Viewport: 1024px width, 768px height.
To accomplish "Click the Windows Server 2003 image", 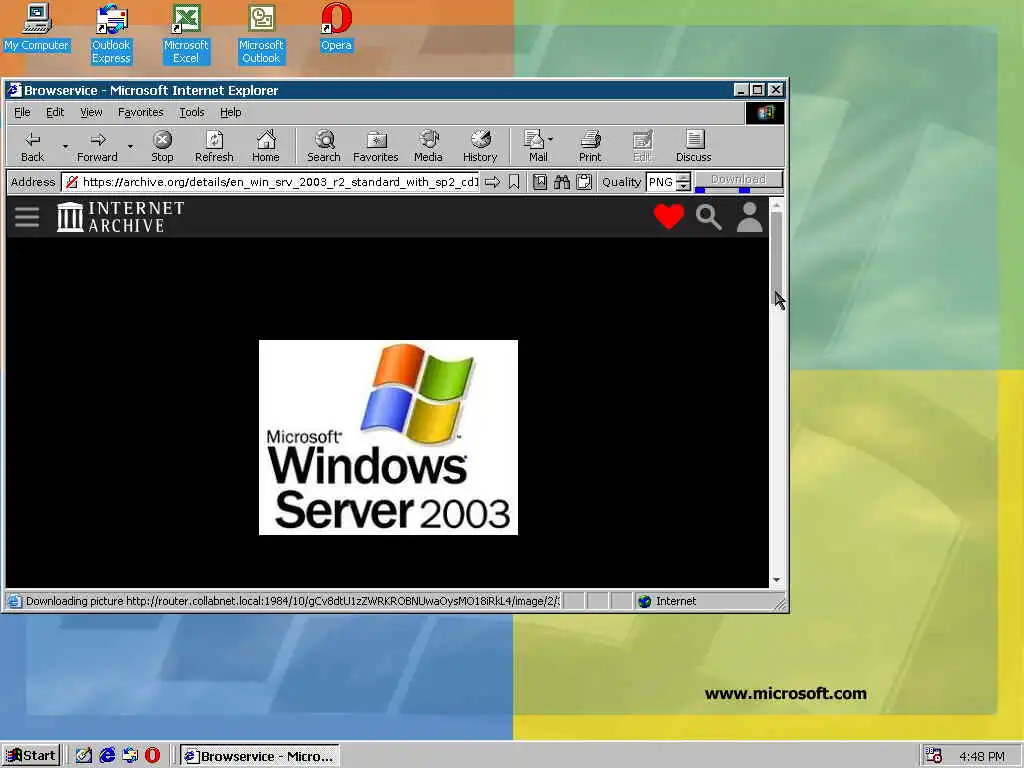I will pos(389,438).
